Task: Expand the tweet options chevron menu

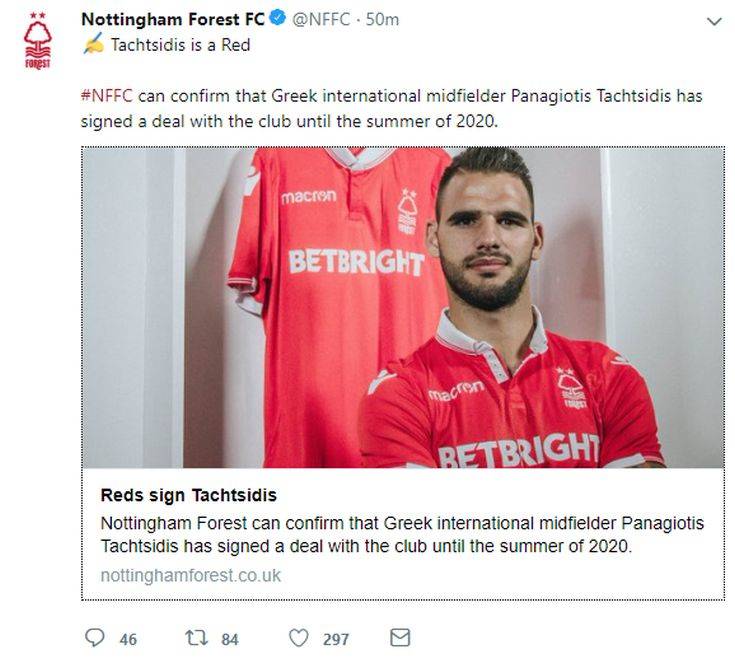Action: click(x=713, y=20)
